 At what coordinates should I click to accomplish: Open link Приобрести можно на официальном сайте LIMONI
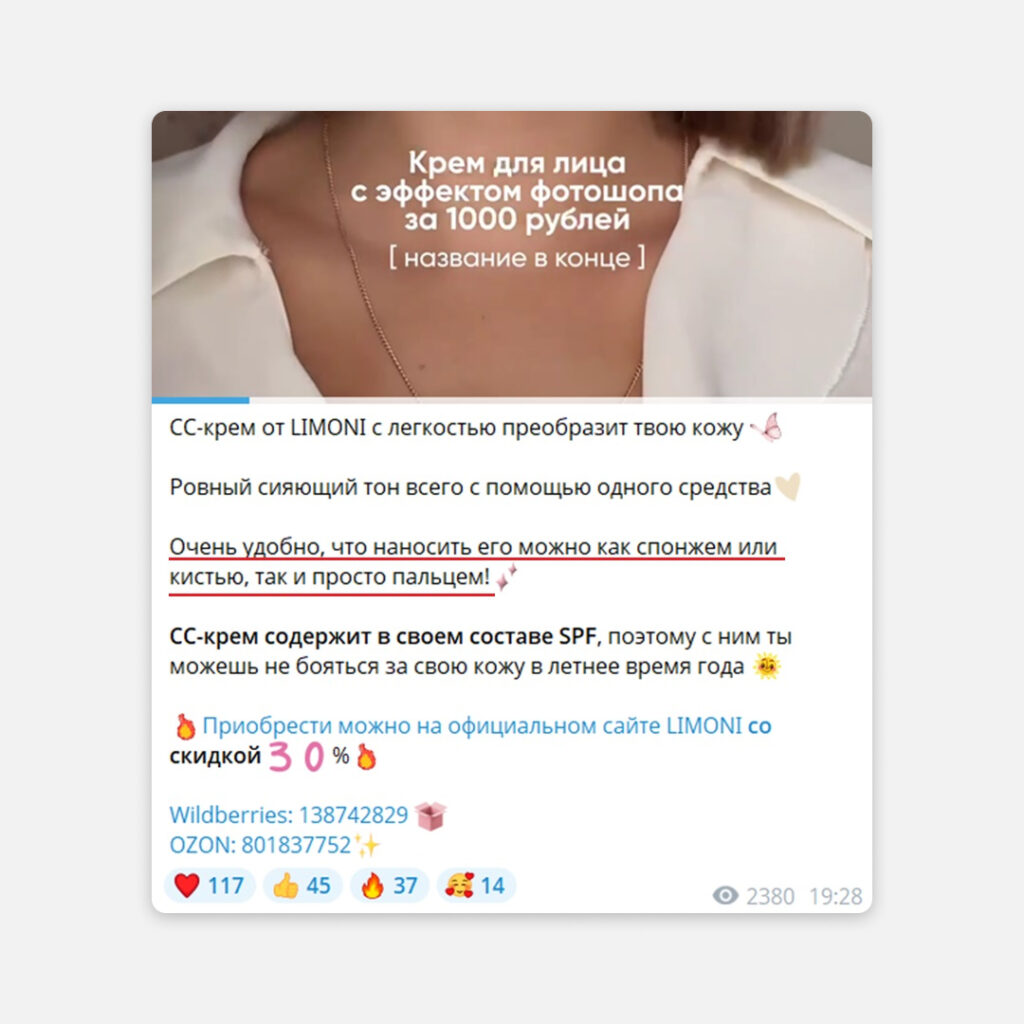(472, 726)
